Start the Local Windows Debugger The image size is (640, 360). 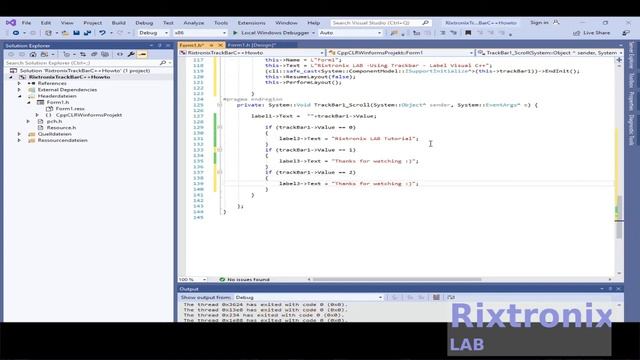coord(271,33)
